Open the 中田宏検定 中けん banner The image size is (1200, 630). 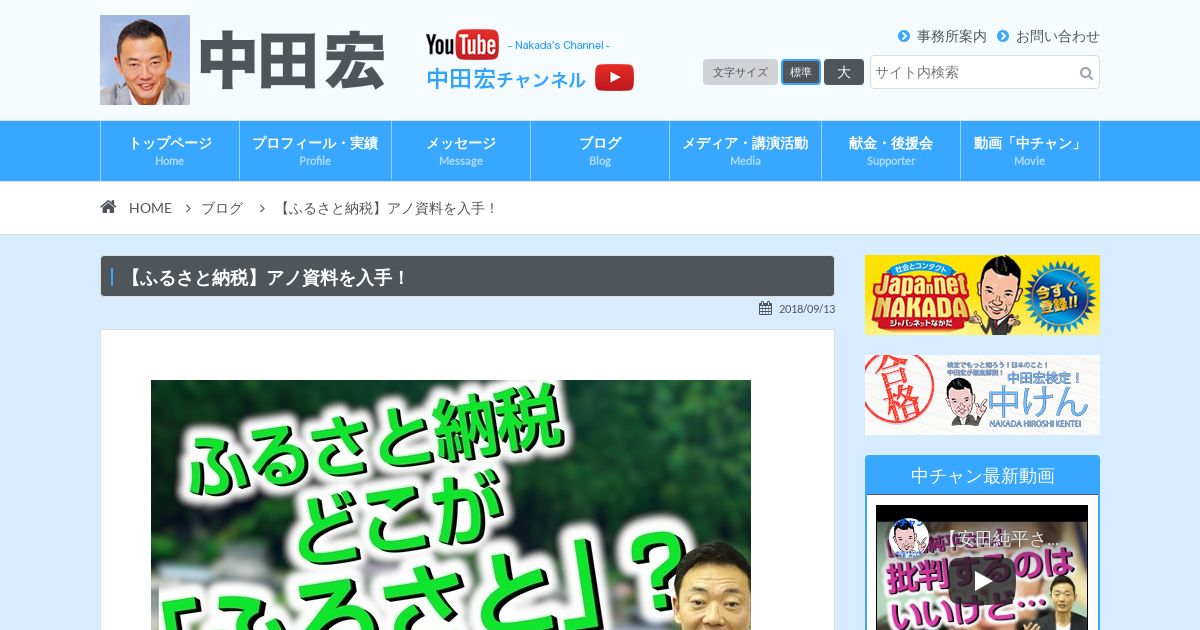(982, 395)
